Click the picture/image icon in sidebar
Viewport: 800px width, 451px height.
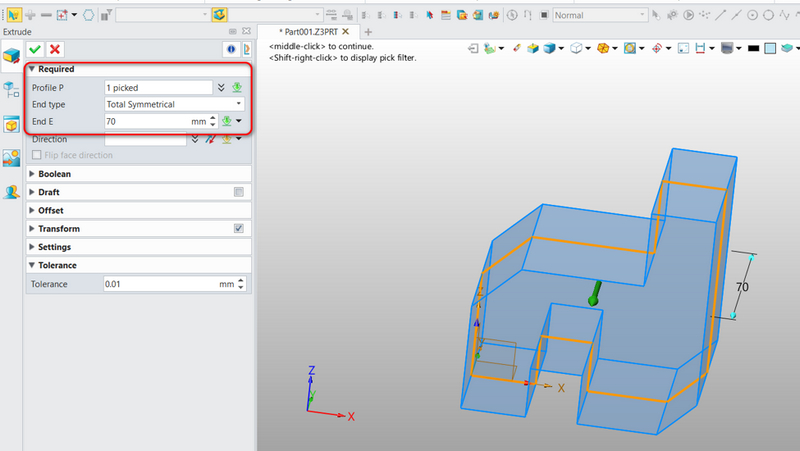click(x=11, y=158)
